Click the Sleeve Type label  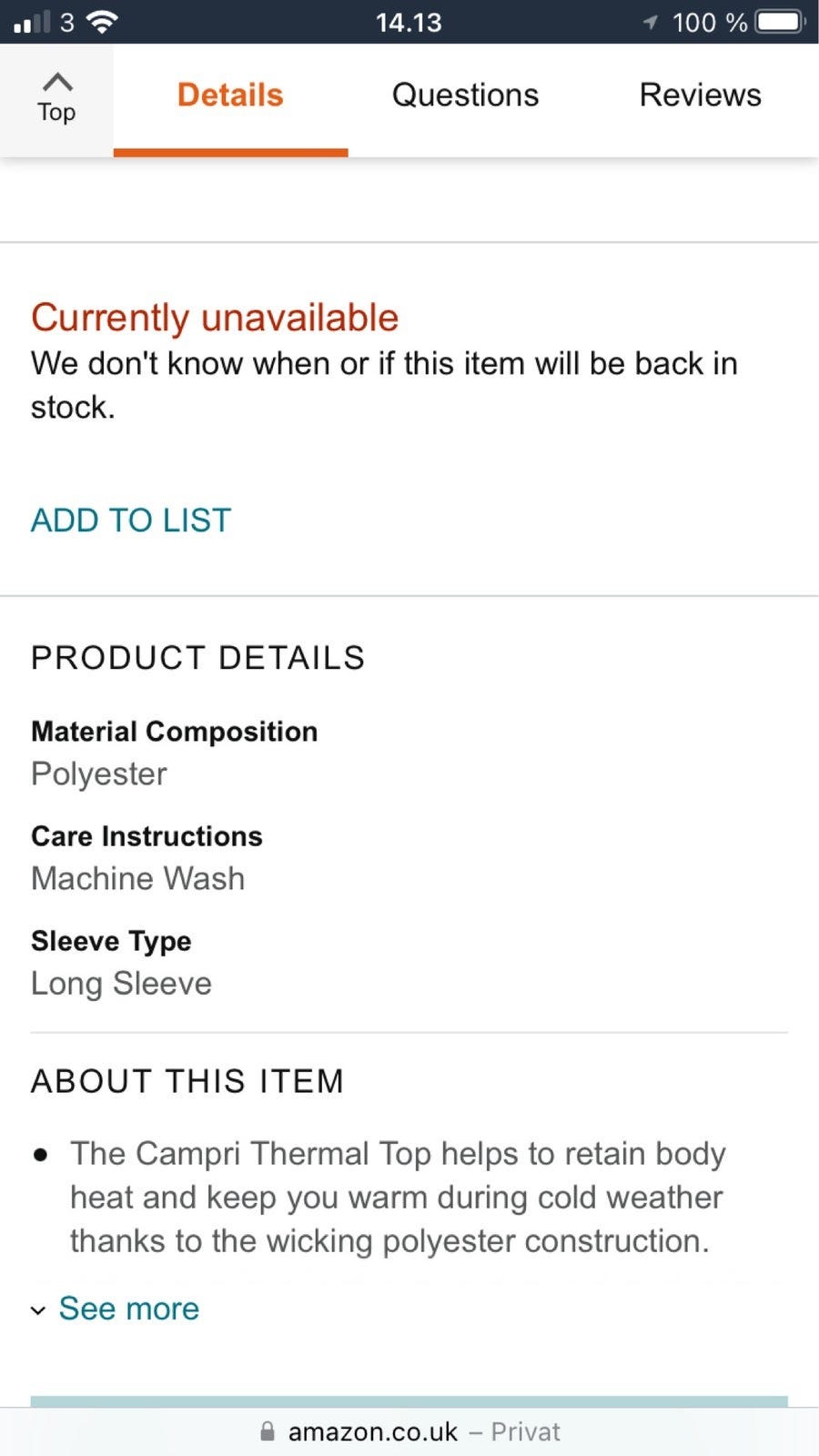click(x=111, y=941)
